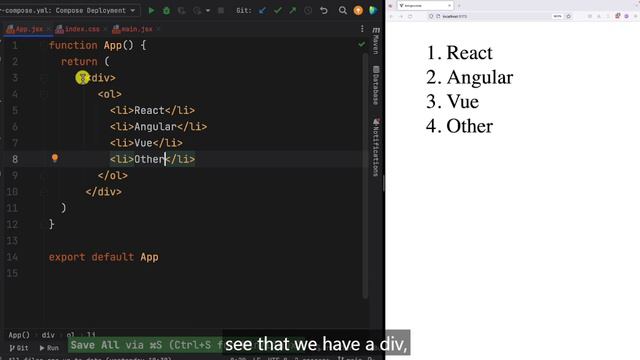This screenshot has height=360, width=640.
Task: Open the colorful toolbox icon in IDE toolbar
Action: 373,11
